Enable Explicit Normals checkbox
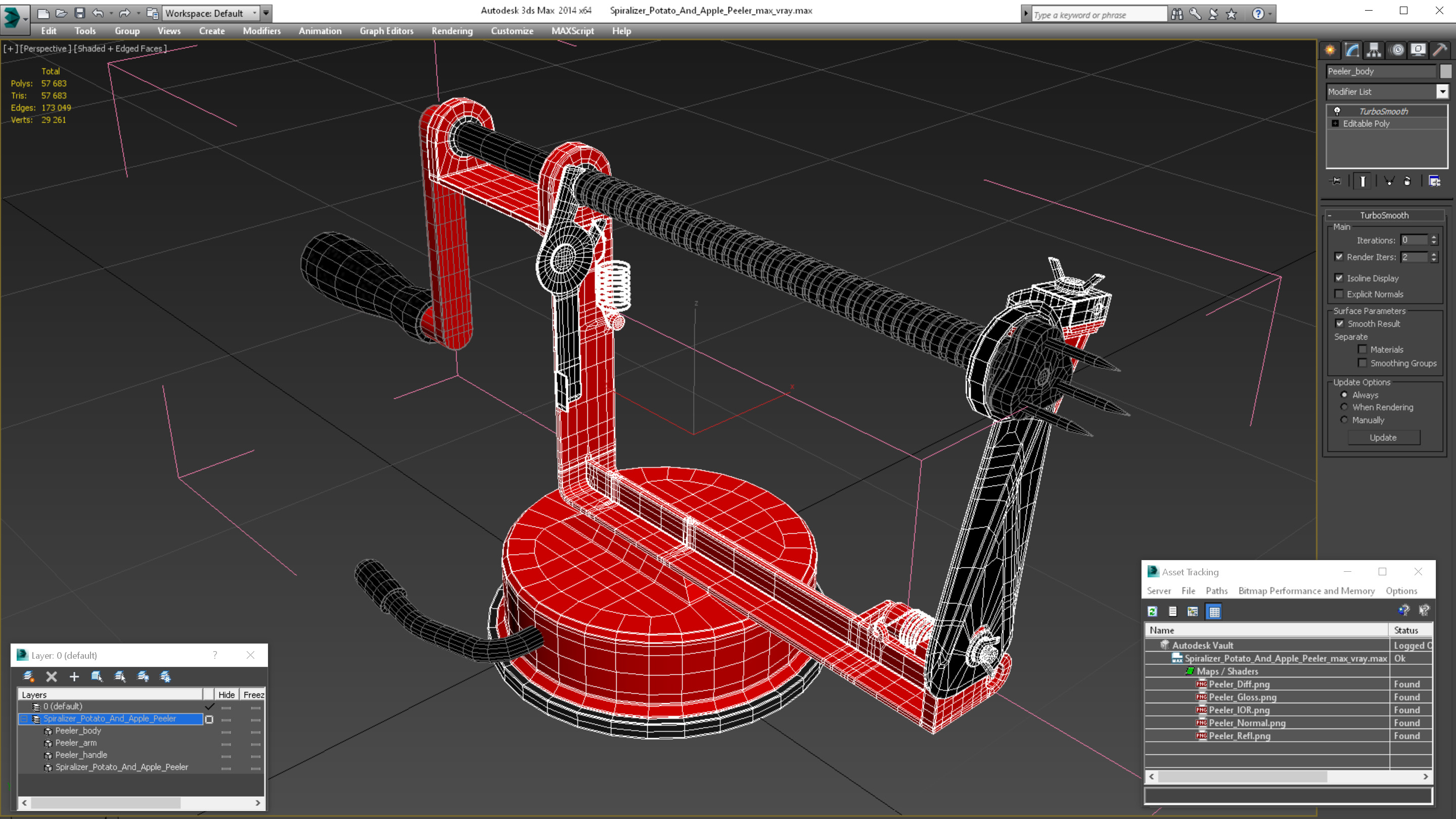 point(1339,294)
